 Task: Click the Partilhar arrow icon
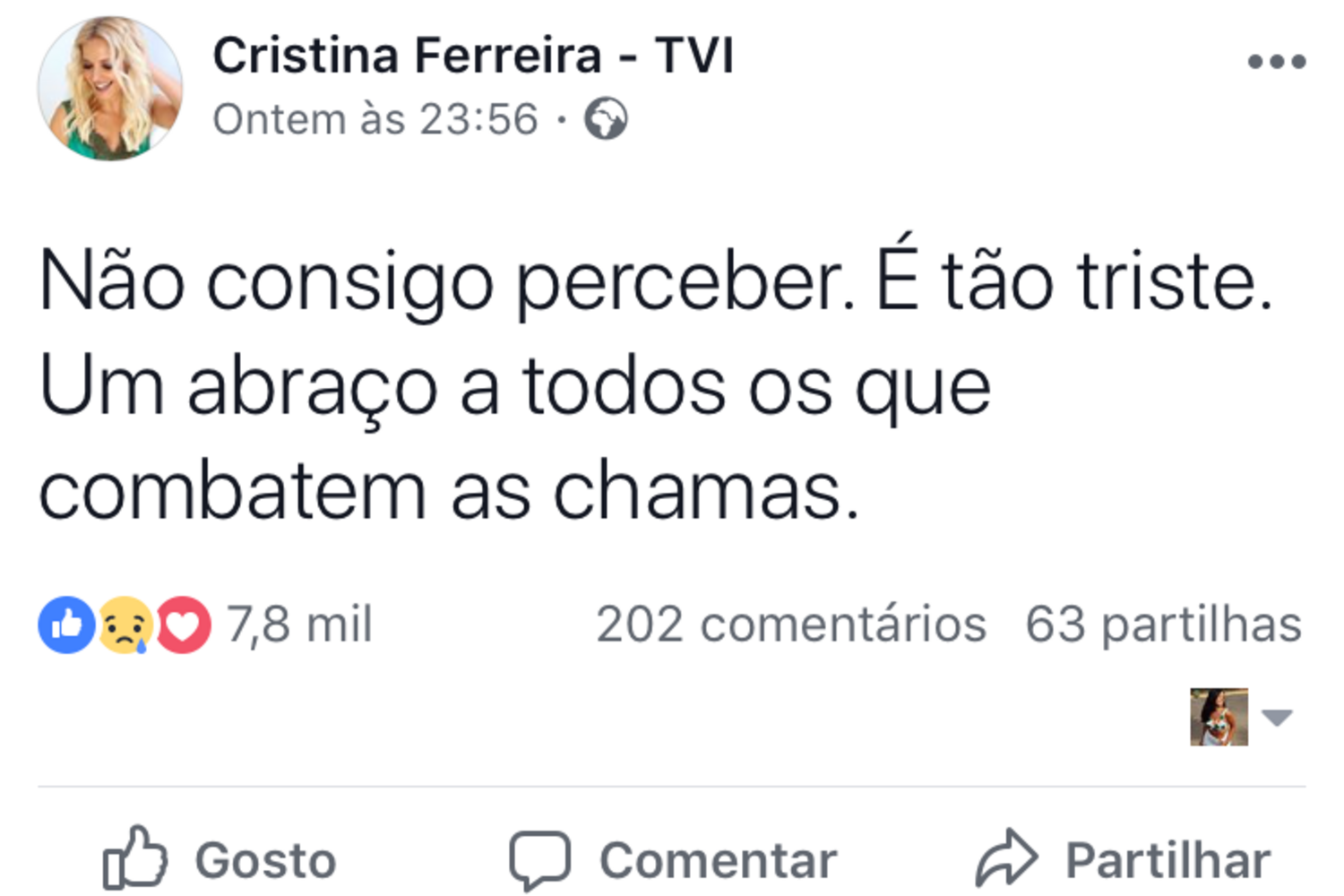click(x=1006, y=858)
